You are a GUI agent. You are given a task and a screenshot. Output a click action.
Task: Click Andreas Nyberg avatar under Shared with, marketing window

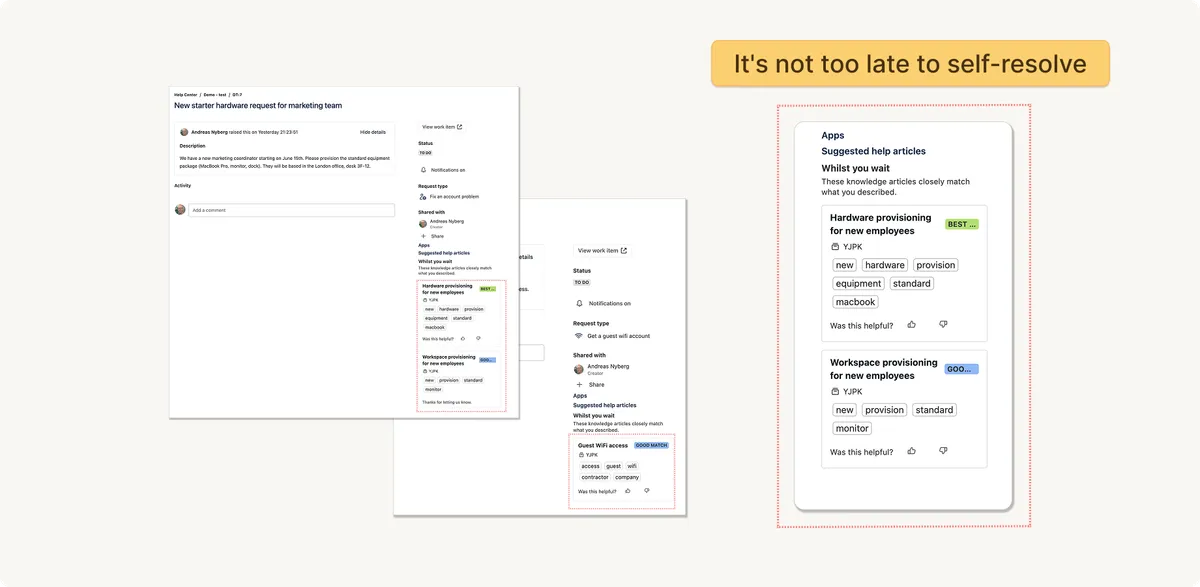423,224
